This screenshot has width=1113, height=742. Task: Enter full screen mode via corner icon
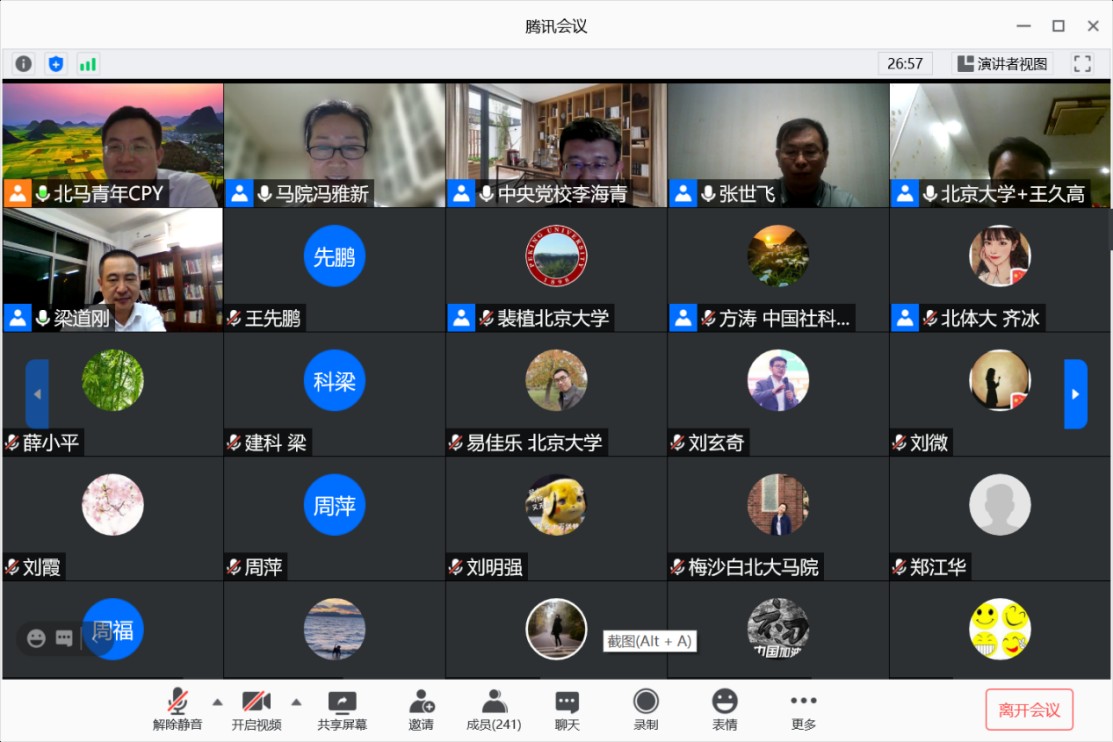[1082, 64]
